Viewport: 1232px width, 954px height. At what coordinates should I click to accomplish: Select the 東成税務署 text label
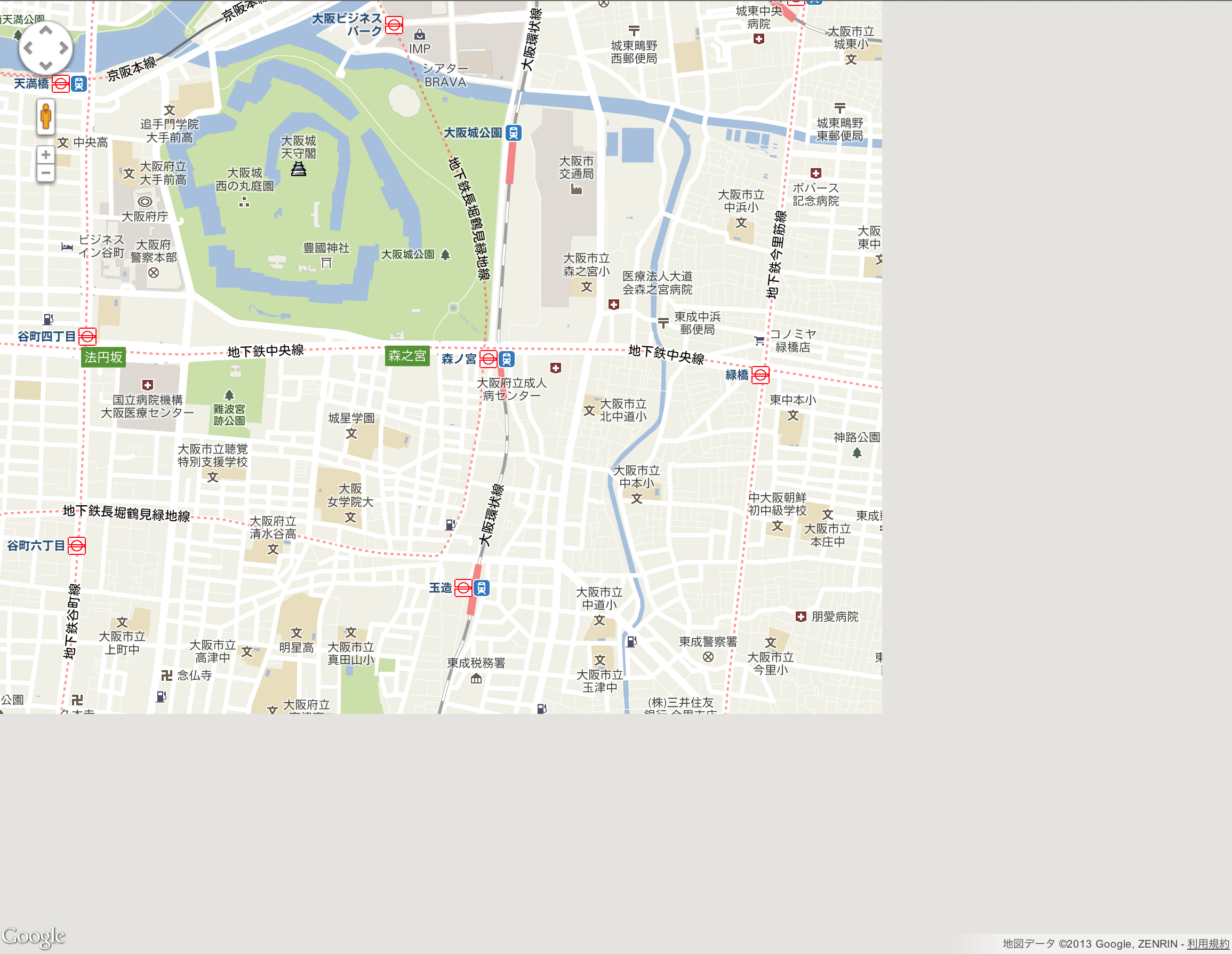(476, 663)
